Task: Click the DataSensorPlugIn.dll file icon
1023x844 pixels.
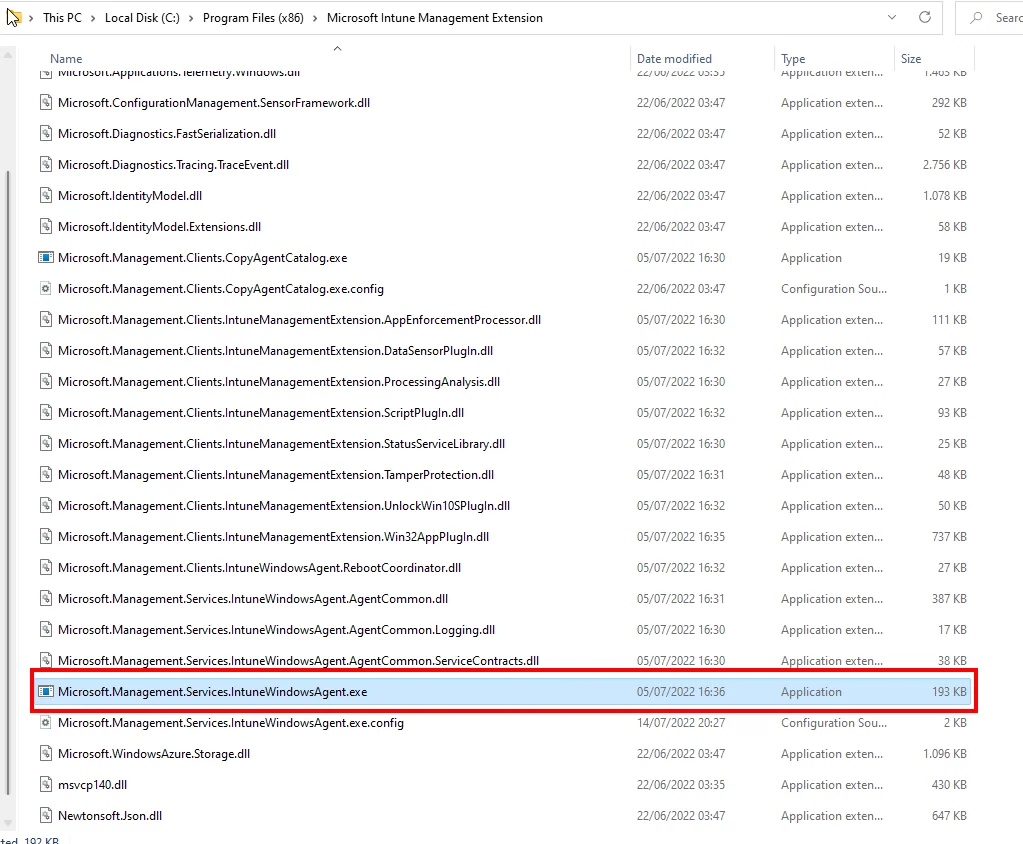Action: coord(46,350)
